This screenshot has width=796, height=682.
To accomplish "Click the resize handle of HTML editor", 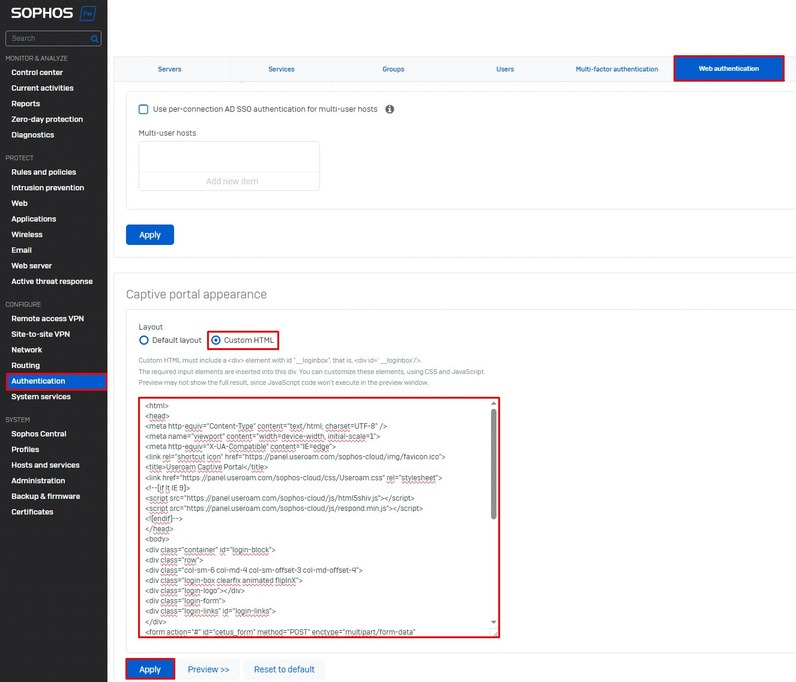I will [x=493, y=632].
